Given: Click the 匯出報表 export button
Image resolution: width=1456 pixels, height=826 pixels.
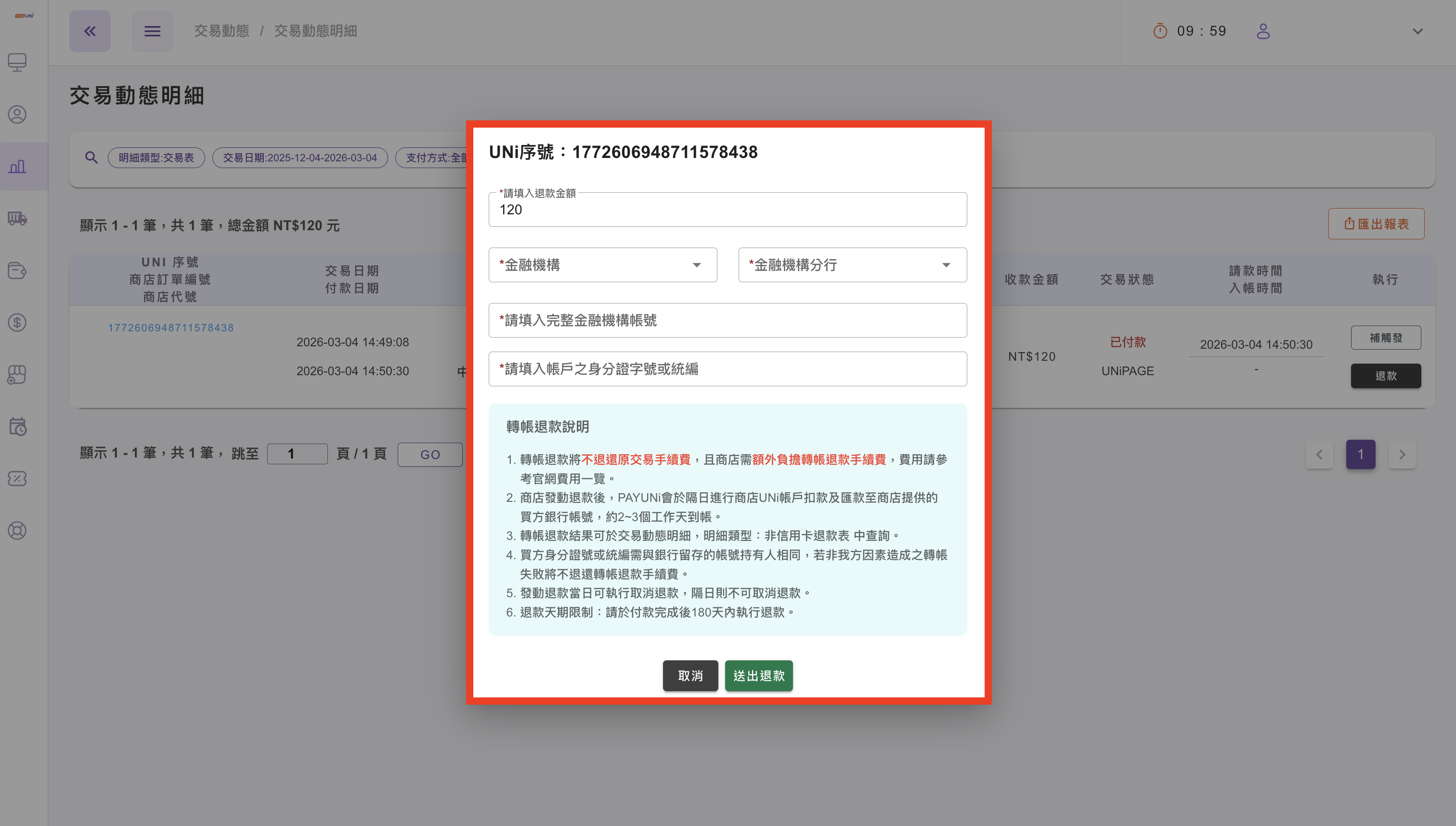Looking at the screenshot, I should pos(1376,223).
